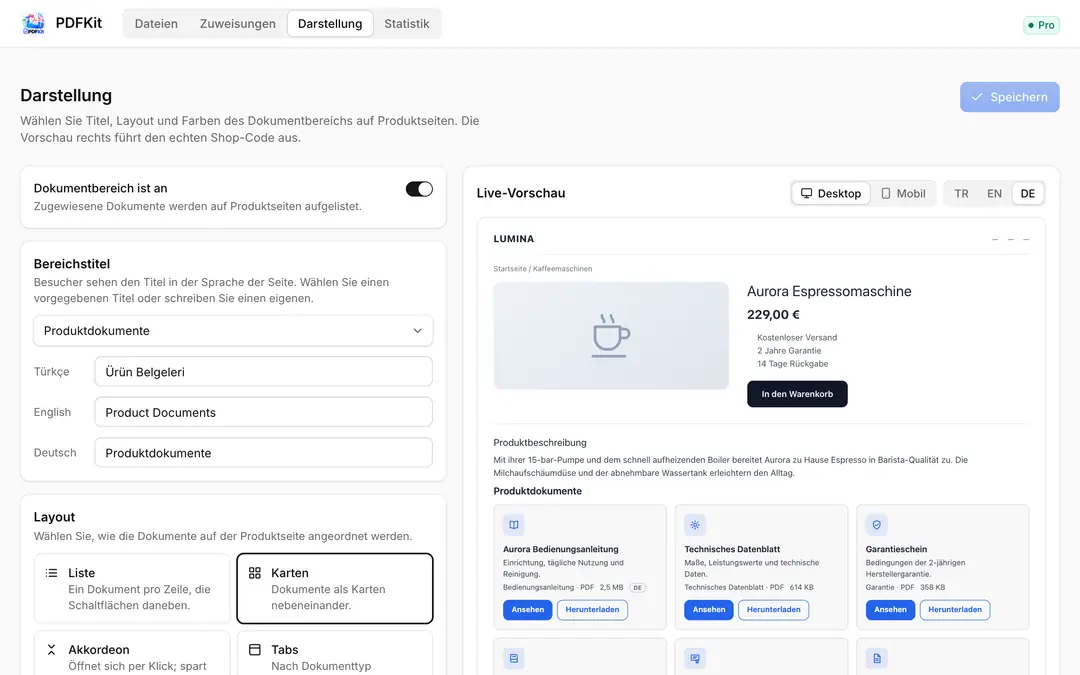
Task: Select the Darstellung tab
Action: coord(330,23)
